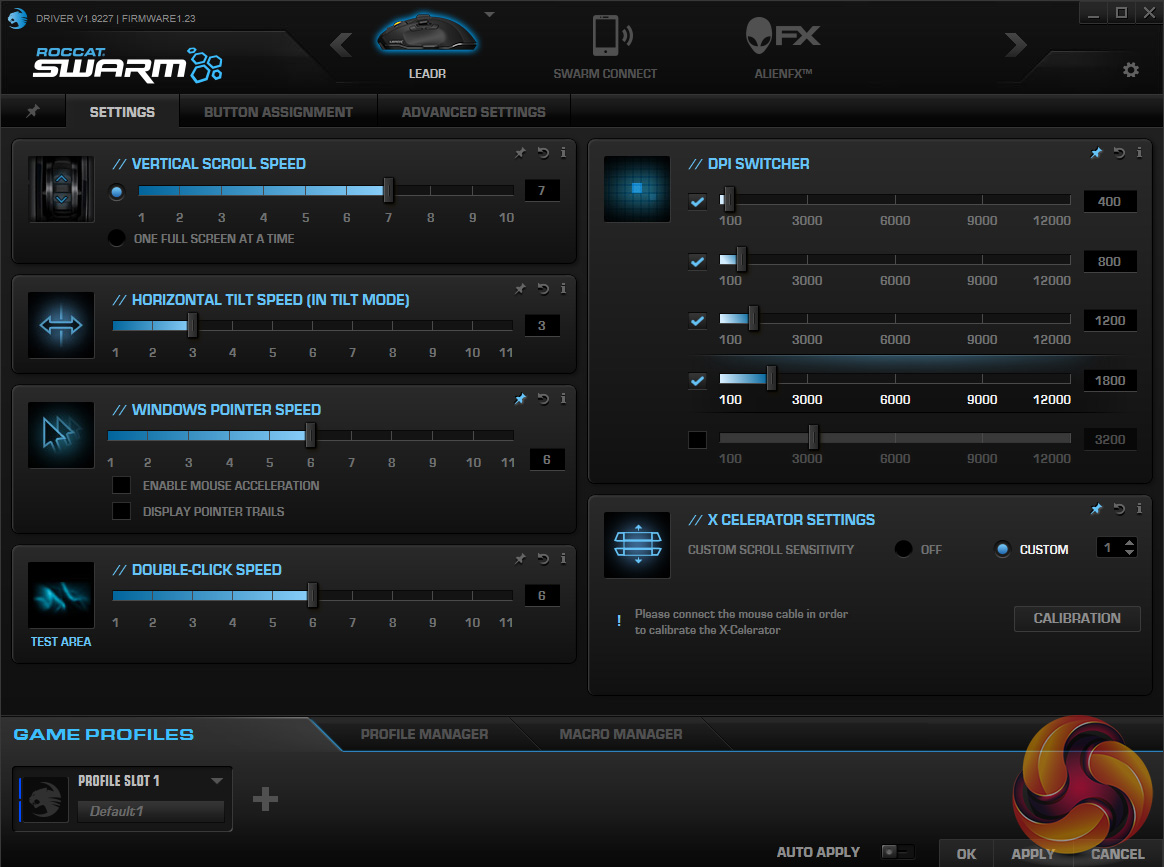
Task: Click the 1800 DPI slider handle
Action: pos(771,379)
